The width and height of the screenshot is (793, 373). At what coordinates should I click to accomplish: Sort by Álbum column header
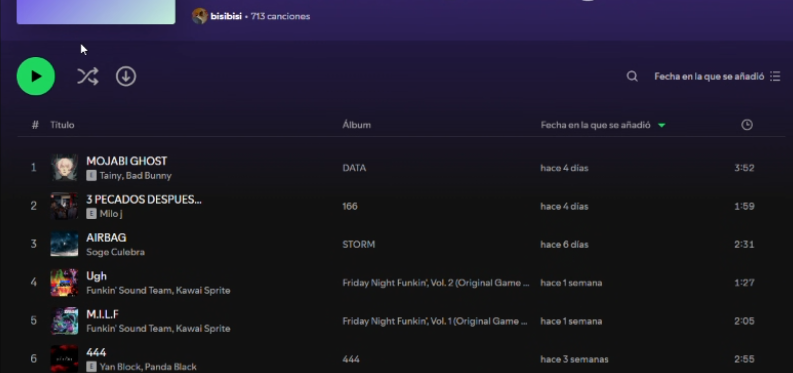click(x=357, y=125)
